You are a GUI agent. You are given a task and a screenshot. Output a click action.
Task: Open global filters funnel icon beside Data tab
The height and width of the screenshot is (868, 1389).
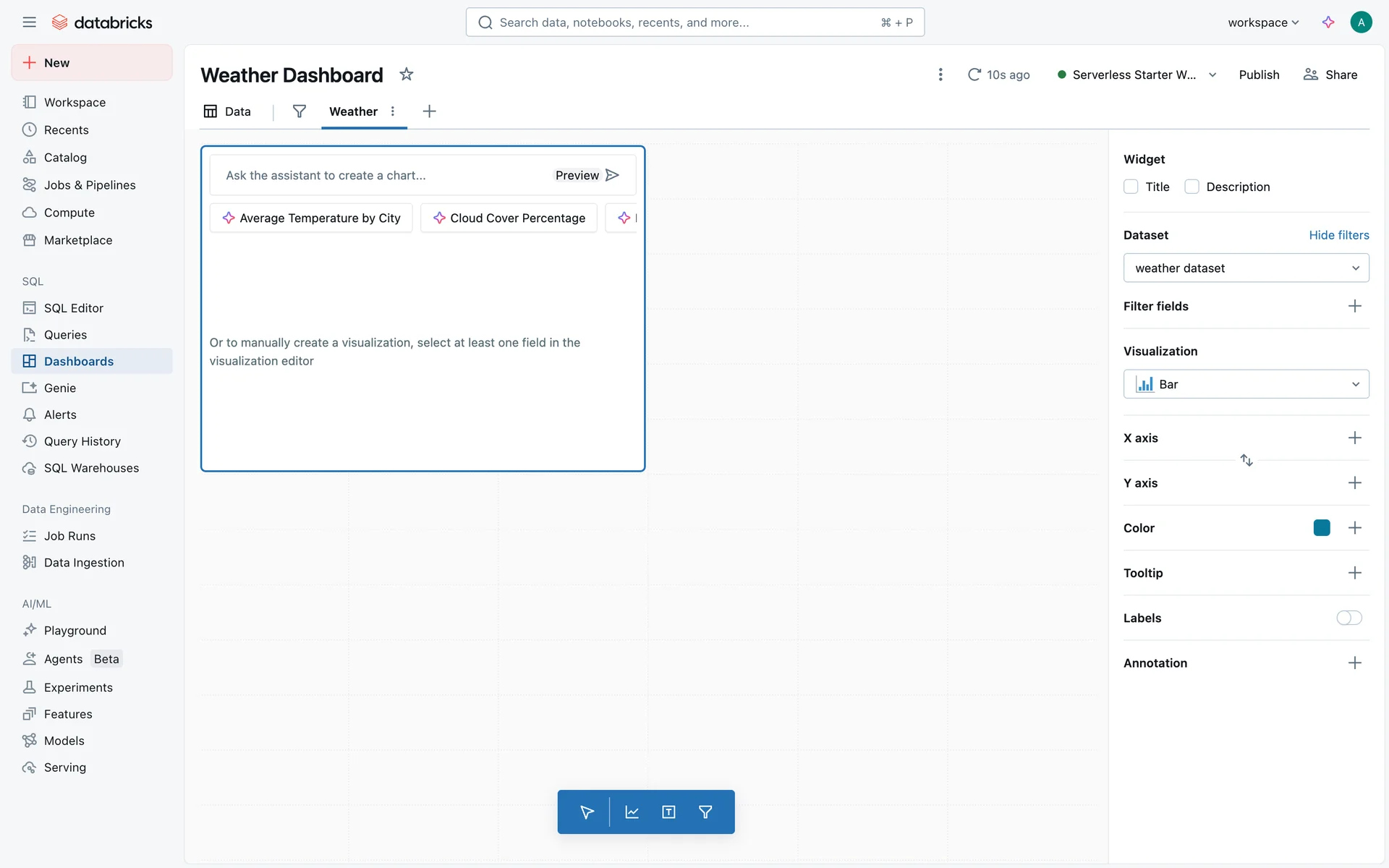[299, 111]
